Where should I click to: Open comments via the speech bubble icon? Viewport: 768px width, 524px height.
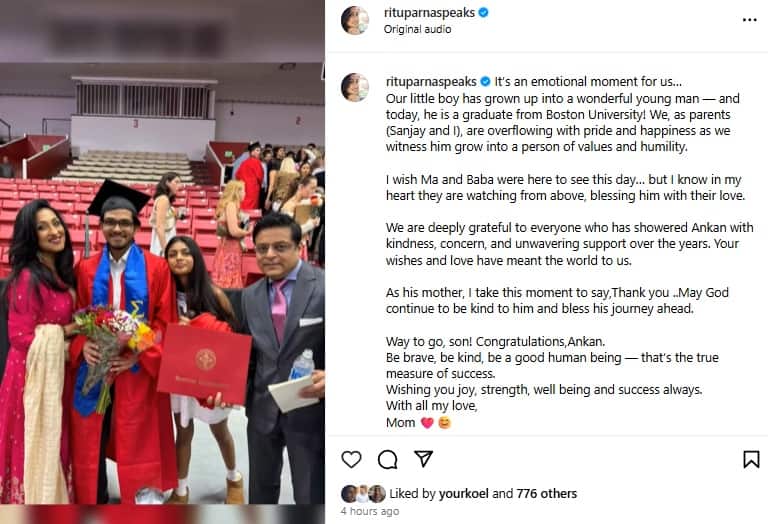click(387, 459)
